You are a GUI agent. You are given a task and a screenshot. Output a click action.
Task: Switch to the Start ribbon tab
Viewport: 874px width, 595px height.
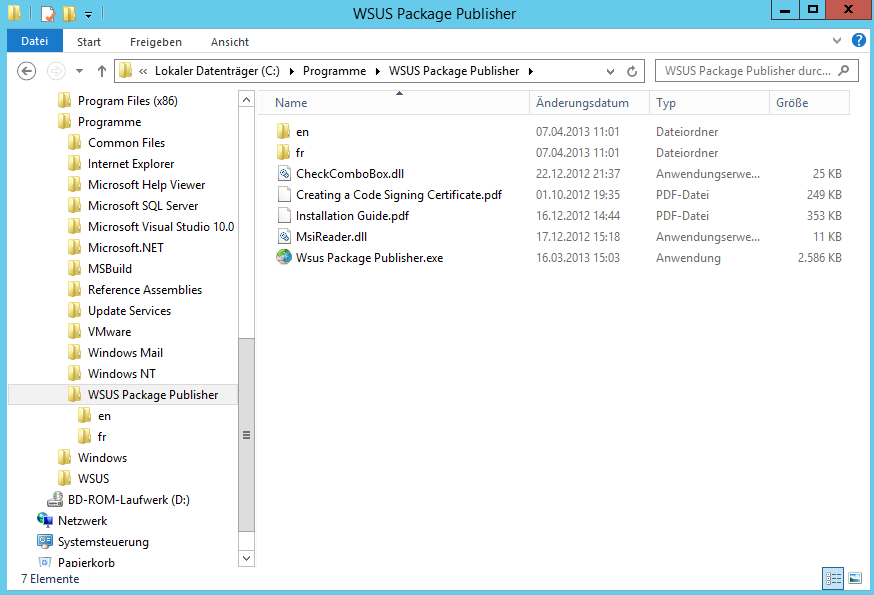89,42
